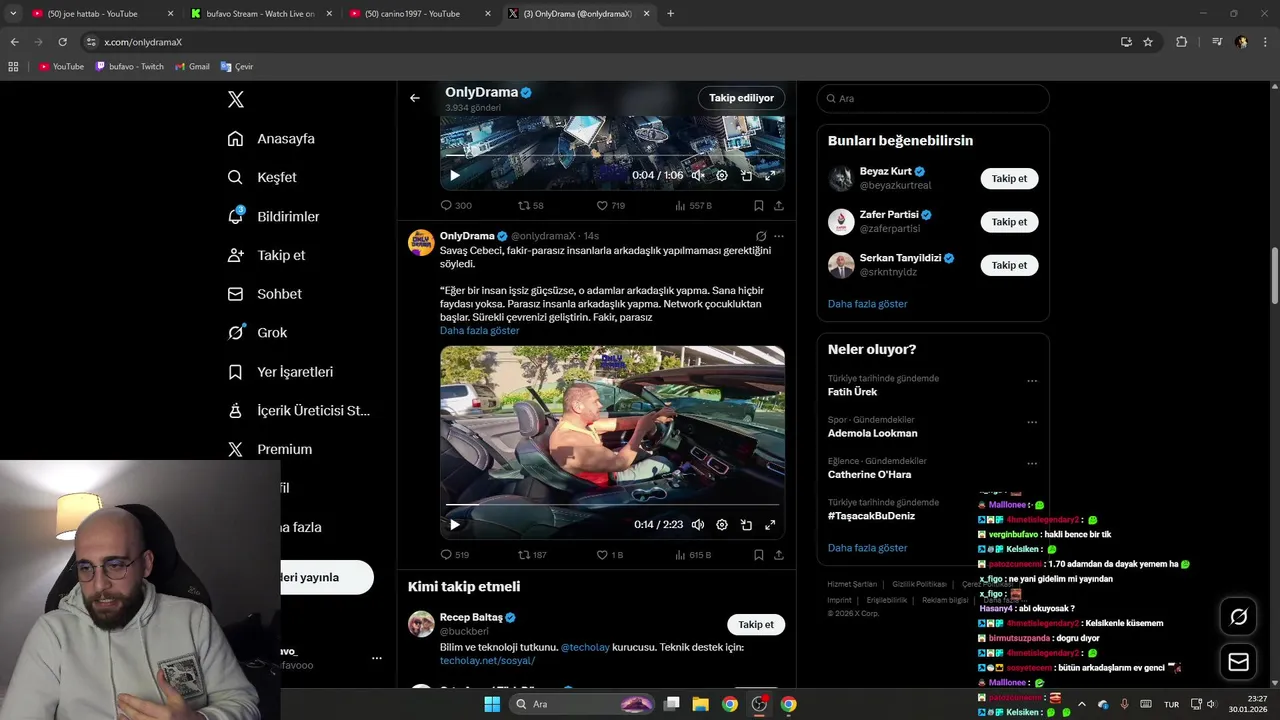Open the #TaşacakBuDeniz trend

871,516
